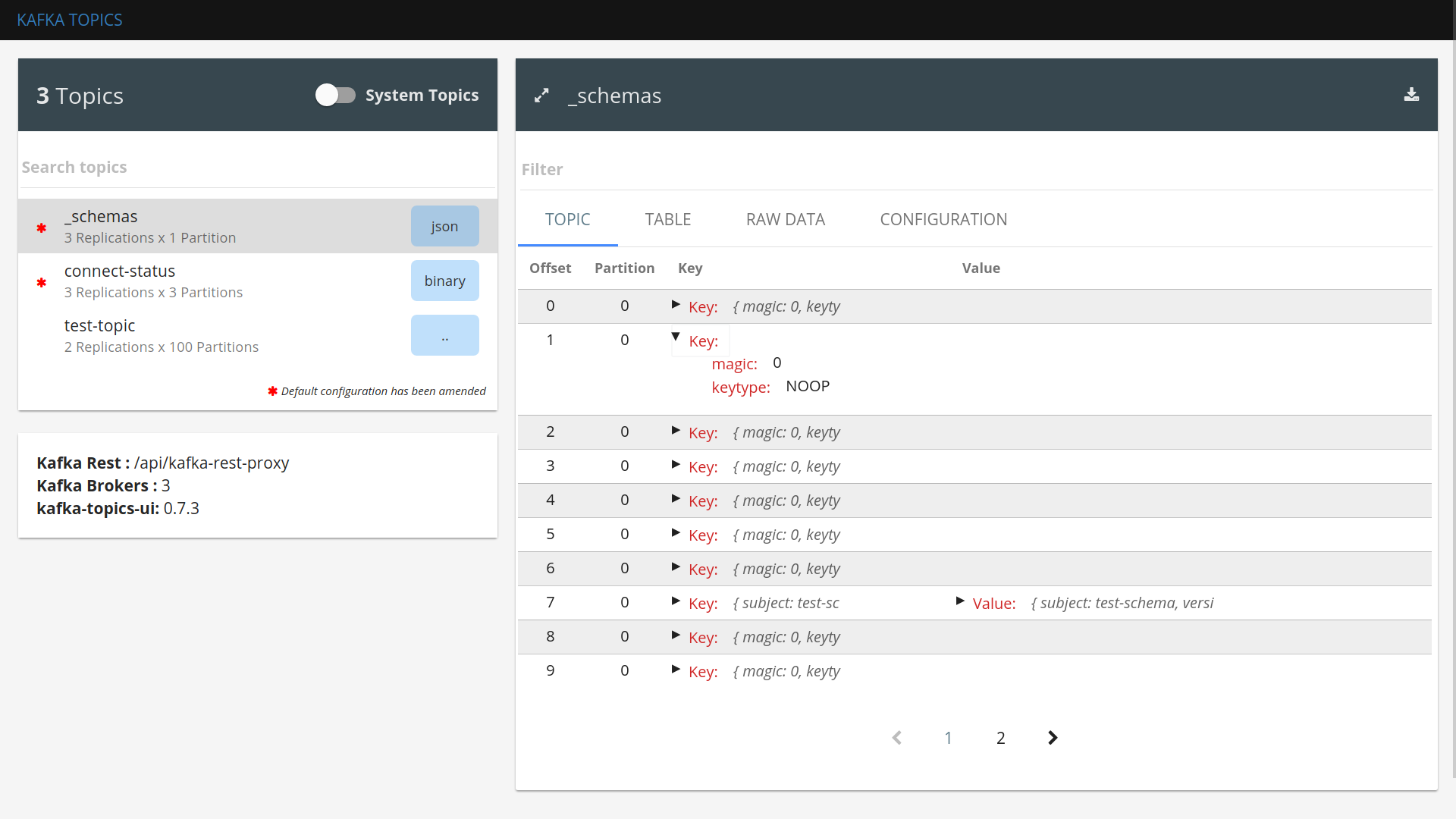
Task: Expand the Key at offset 0
Action: (676, 305)
